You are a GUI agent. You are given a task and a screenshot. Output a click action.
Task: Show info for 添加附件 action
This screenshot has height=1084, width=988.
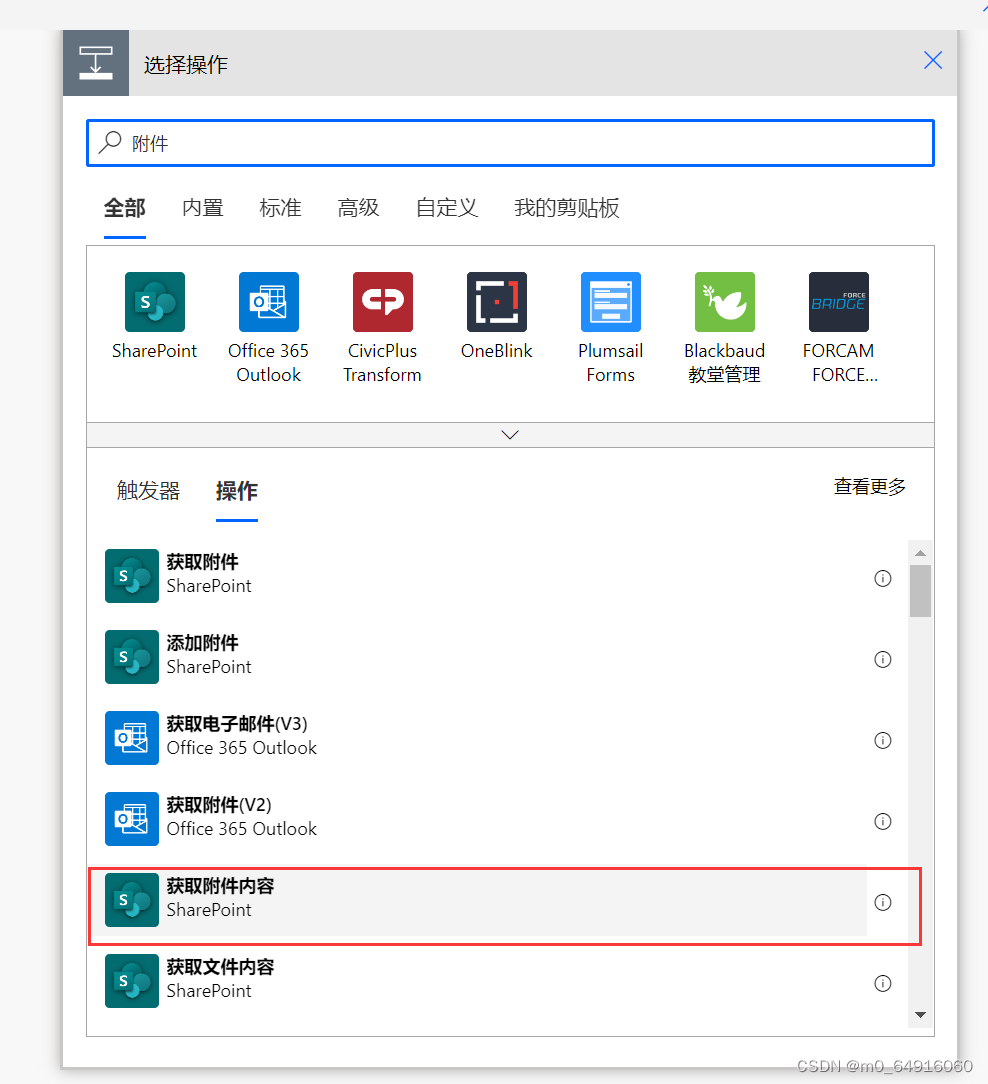[883, 659]
